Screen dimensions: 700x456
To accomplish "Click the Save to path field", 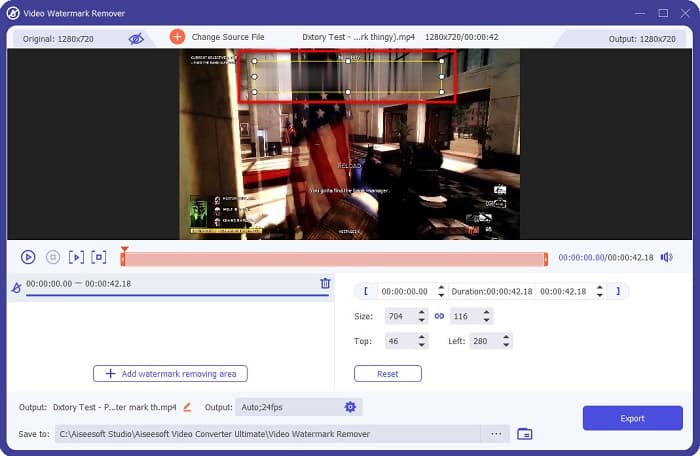I will (x=268, y=434).
